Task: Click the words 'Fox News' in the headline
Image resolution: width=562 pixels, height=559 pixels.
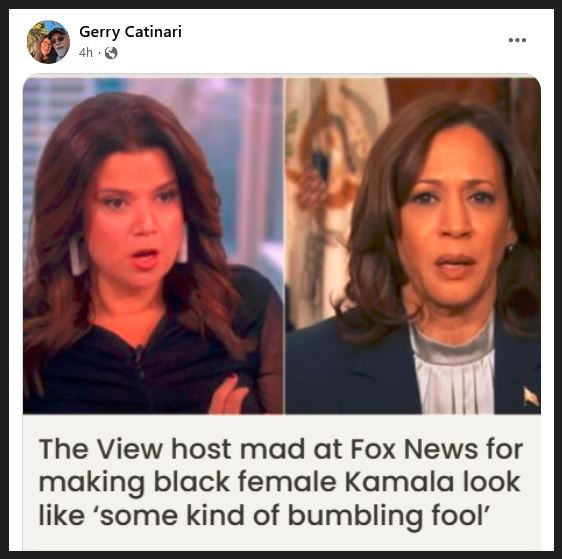Action: [x=414, y=449]
